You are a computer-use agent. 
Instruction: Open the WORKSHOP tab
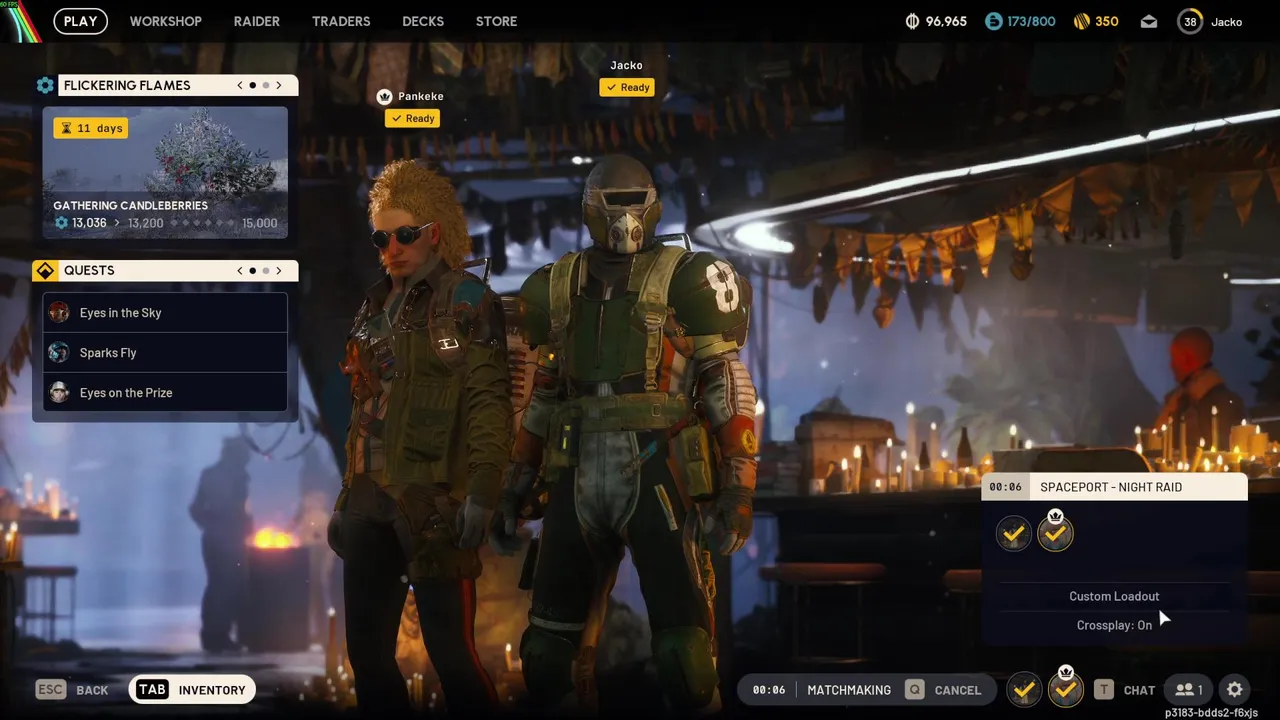tap(165, 21)
